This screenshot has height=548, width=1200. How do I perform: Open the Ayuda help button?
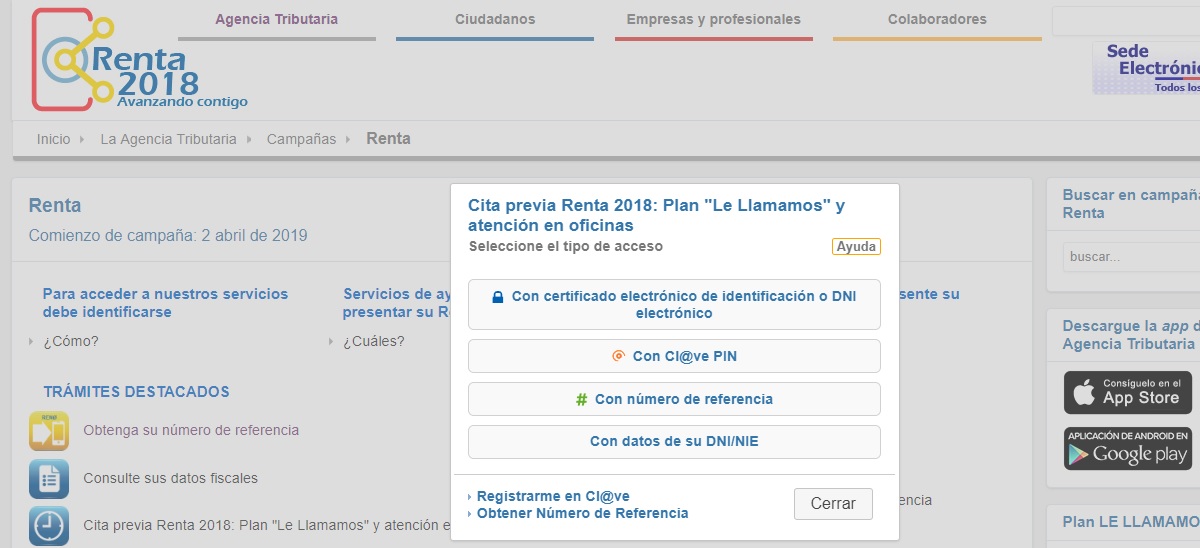pos(856,247)
